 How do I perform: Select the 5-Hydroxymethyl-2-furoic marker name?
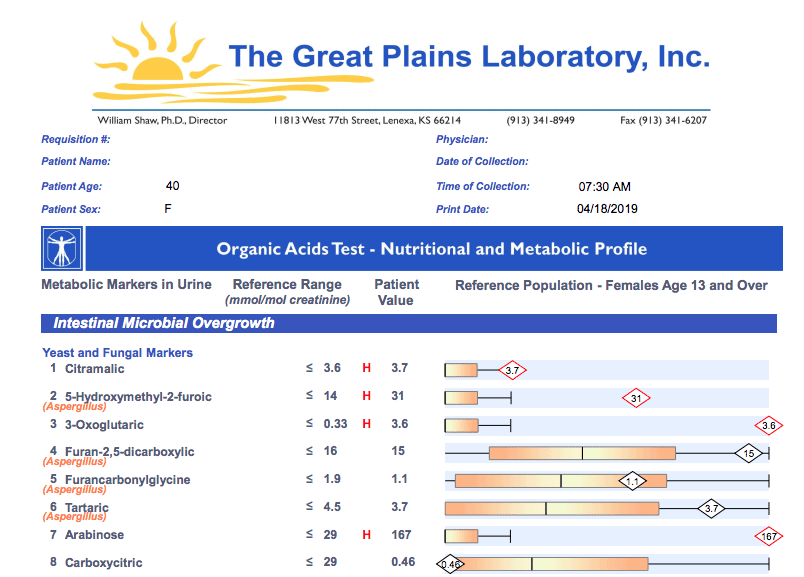click(138, 396)
